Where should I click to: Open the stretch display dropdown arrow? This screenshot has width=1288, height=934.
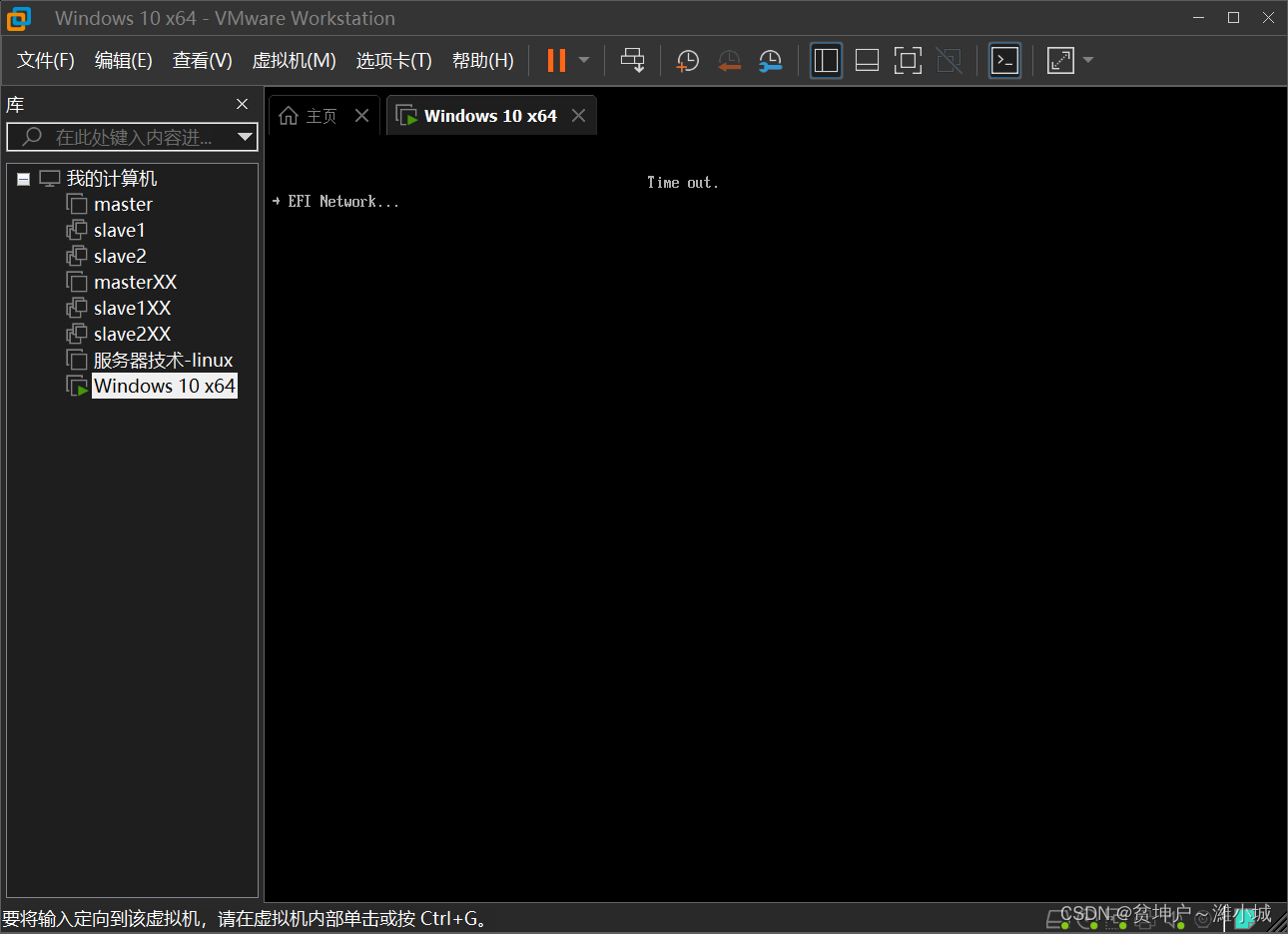[x=1088, y=60]
